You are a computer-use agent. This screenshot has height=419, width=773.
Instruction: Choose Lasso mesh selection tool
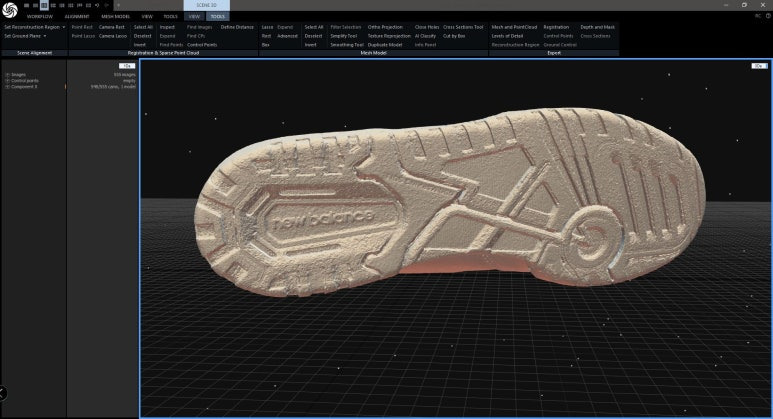[267, 27]
